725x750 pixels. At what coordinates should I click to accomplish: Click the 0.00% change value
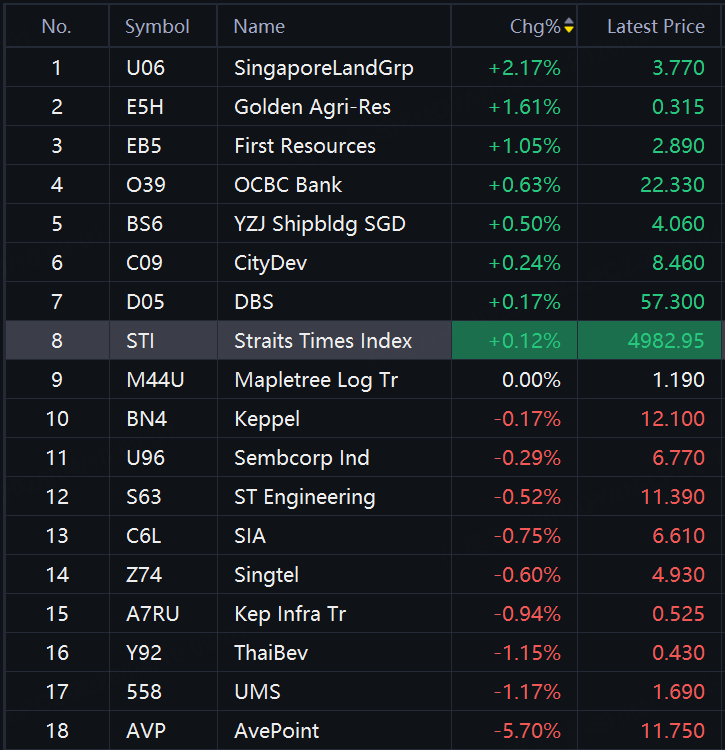click(531, 380)
